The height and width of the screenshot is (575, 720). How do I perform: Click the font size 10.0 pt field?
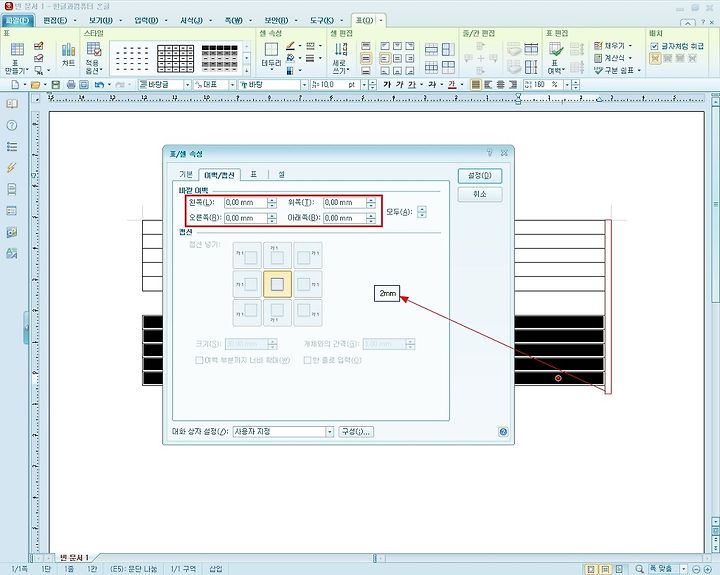pos(336,85)
